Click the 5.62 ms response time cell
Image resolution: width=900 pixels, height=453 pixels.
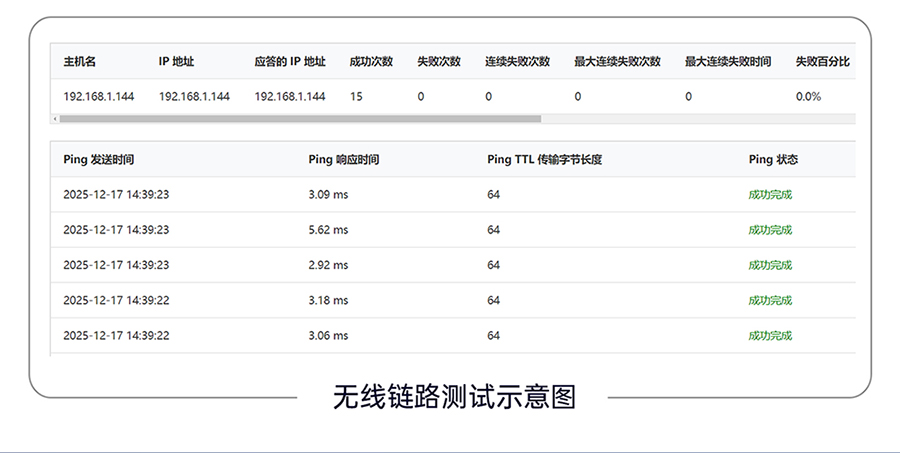(x=328, y=230)
